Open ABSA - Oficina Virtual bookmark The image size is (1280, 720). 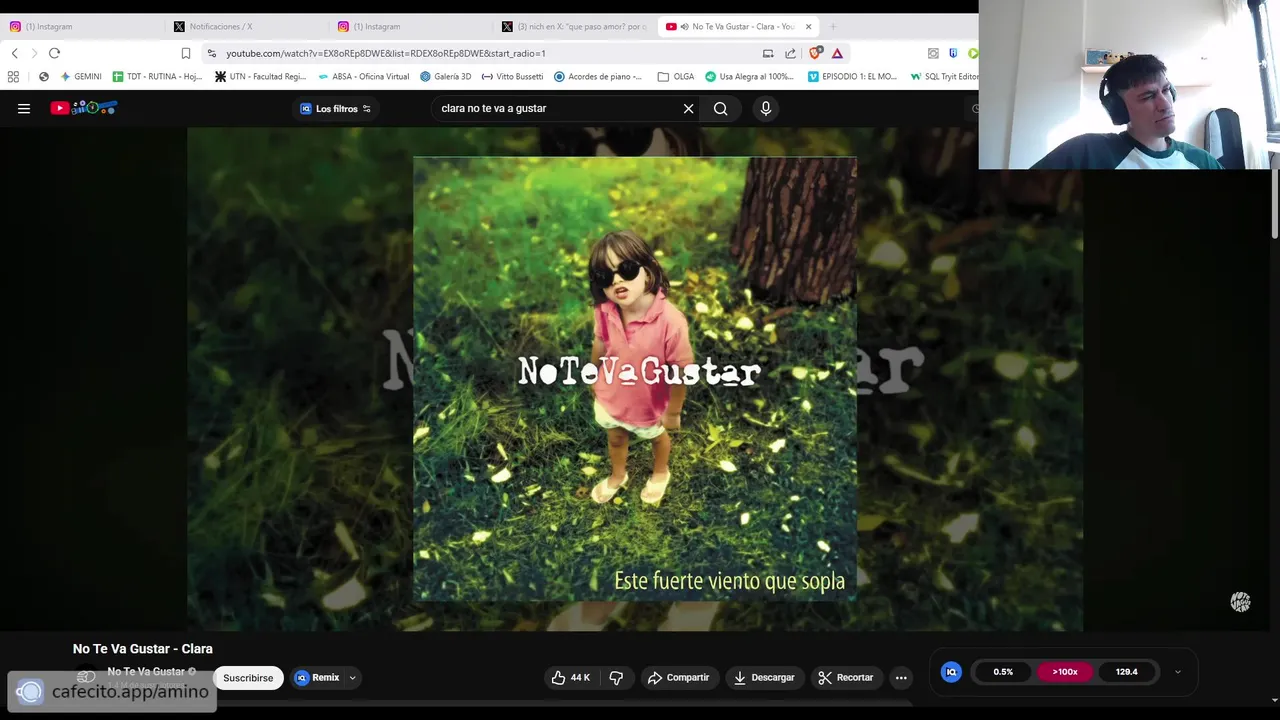[364, 76]
